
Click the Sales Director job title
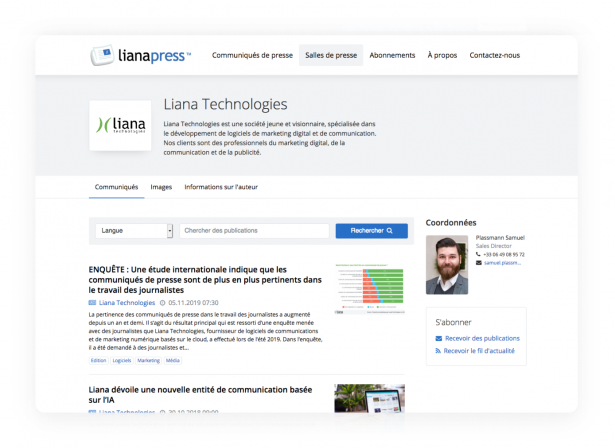(494, 246)
